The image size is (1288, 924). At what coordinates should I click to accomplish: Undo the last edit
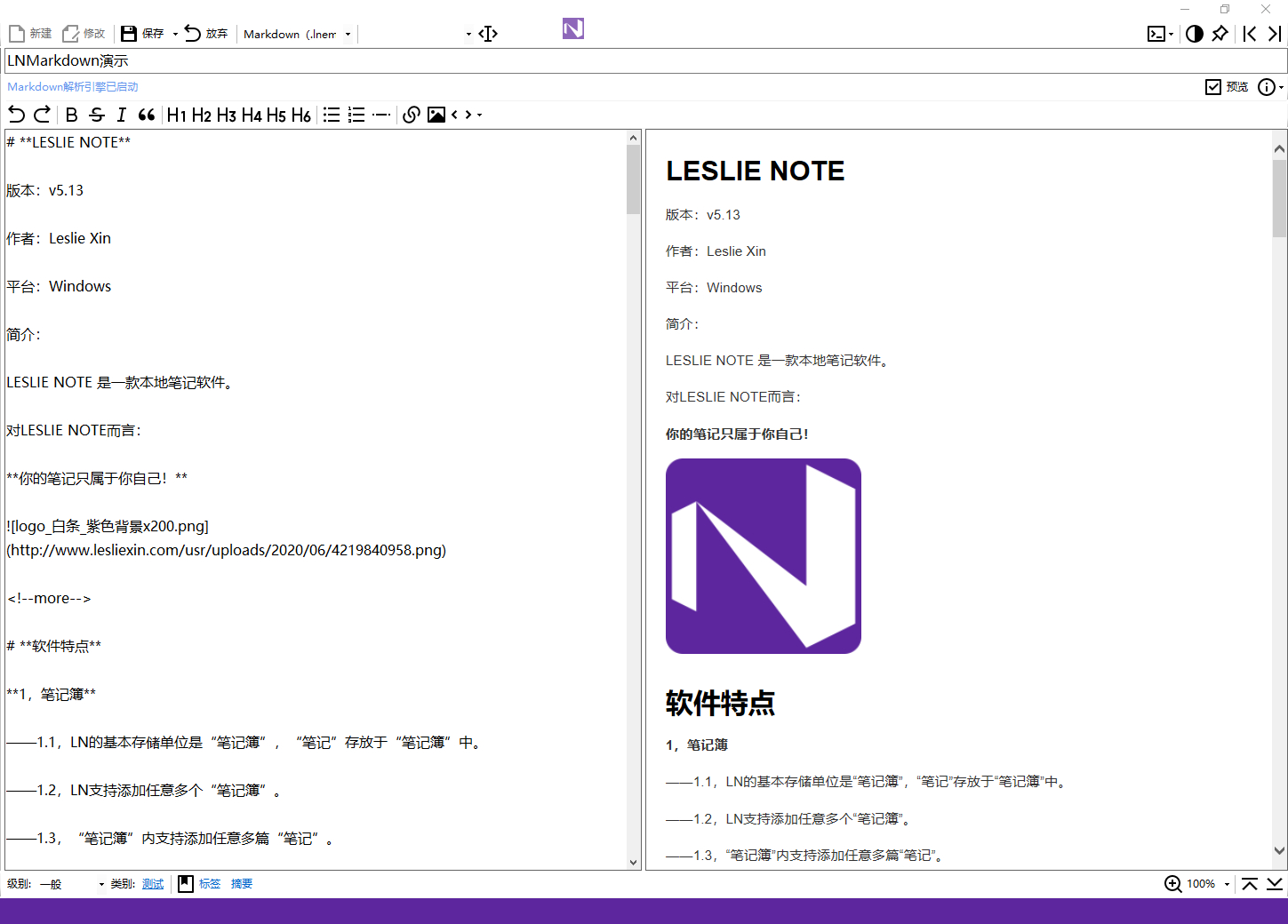tap(17, 115)
